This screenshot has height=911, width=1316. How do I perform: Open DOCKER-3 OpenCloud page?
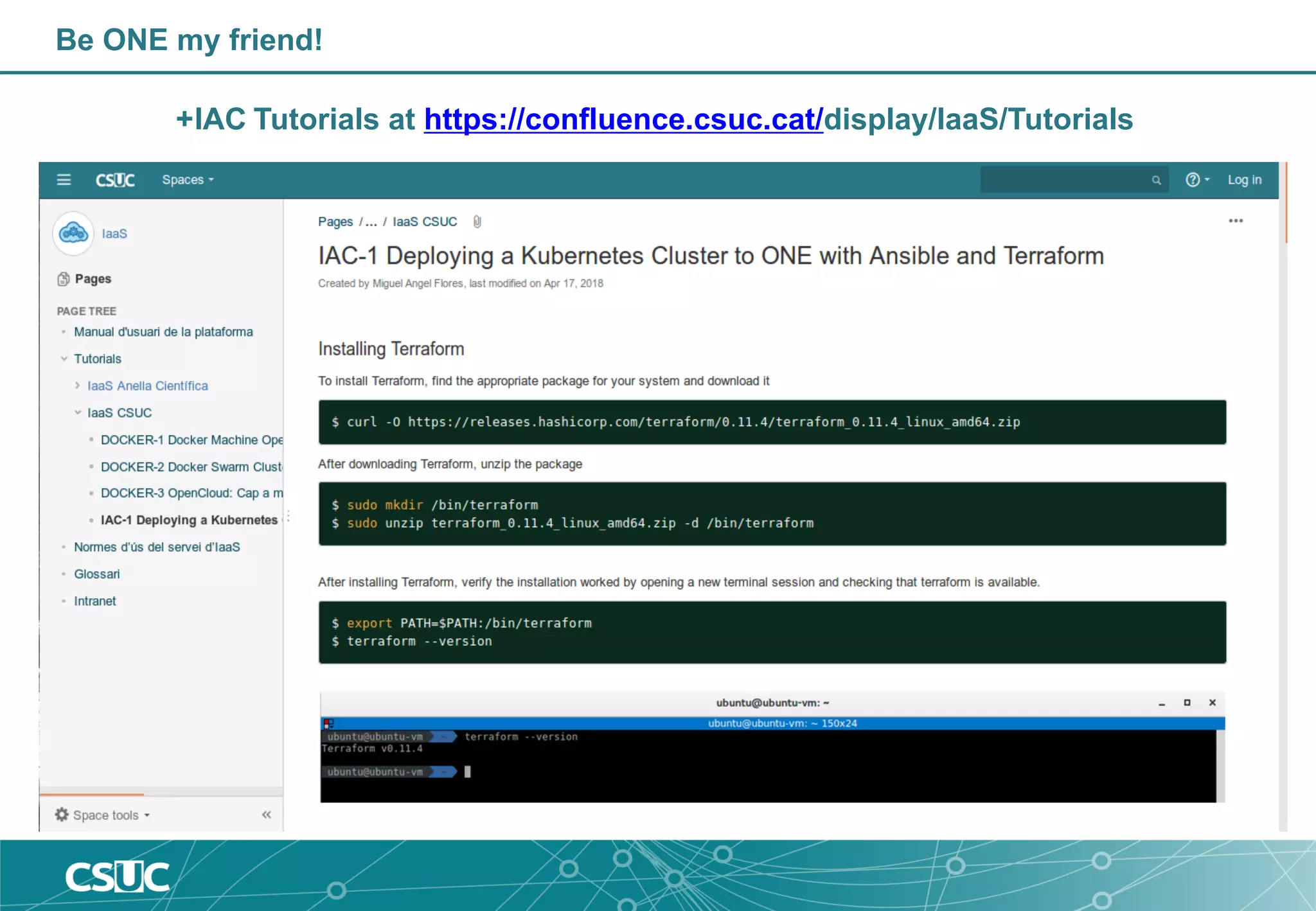191,493
